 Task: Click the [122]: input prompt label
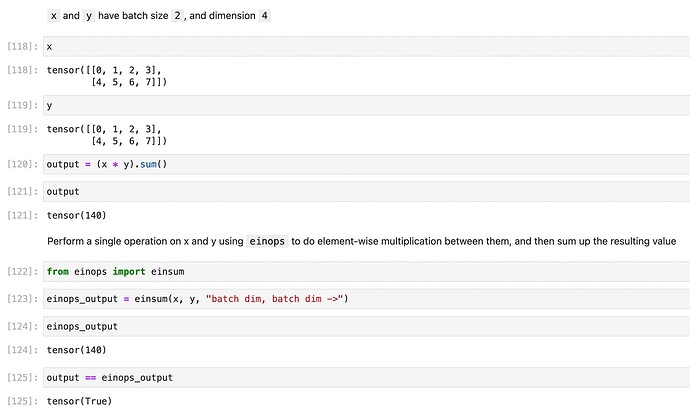22,272
